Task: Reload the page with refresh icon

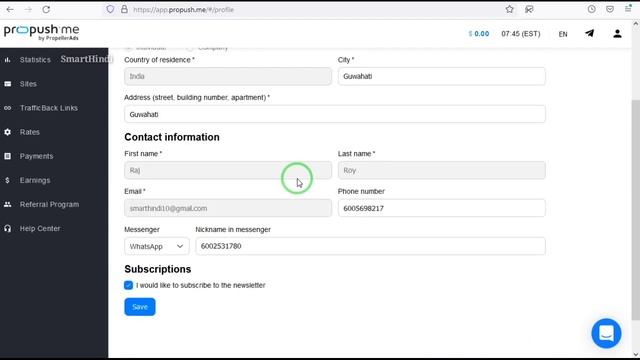Action: 46,9
